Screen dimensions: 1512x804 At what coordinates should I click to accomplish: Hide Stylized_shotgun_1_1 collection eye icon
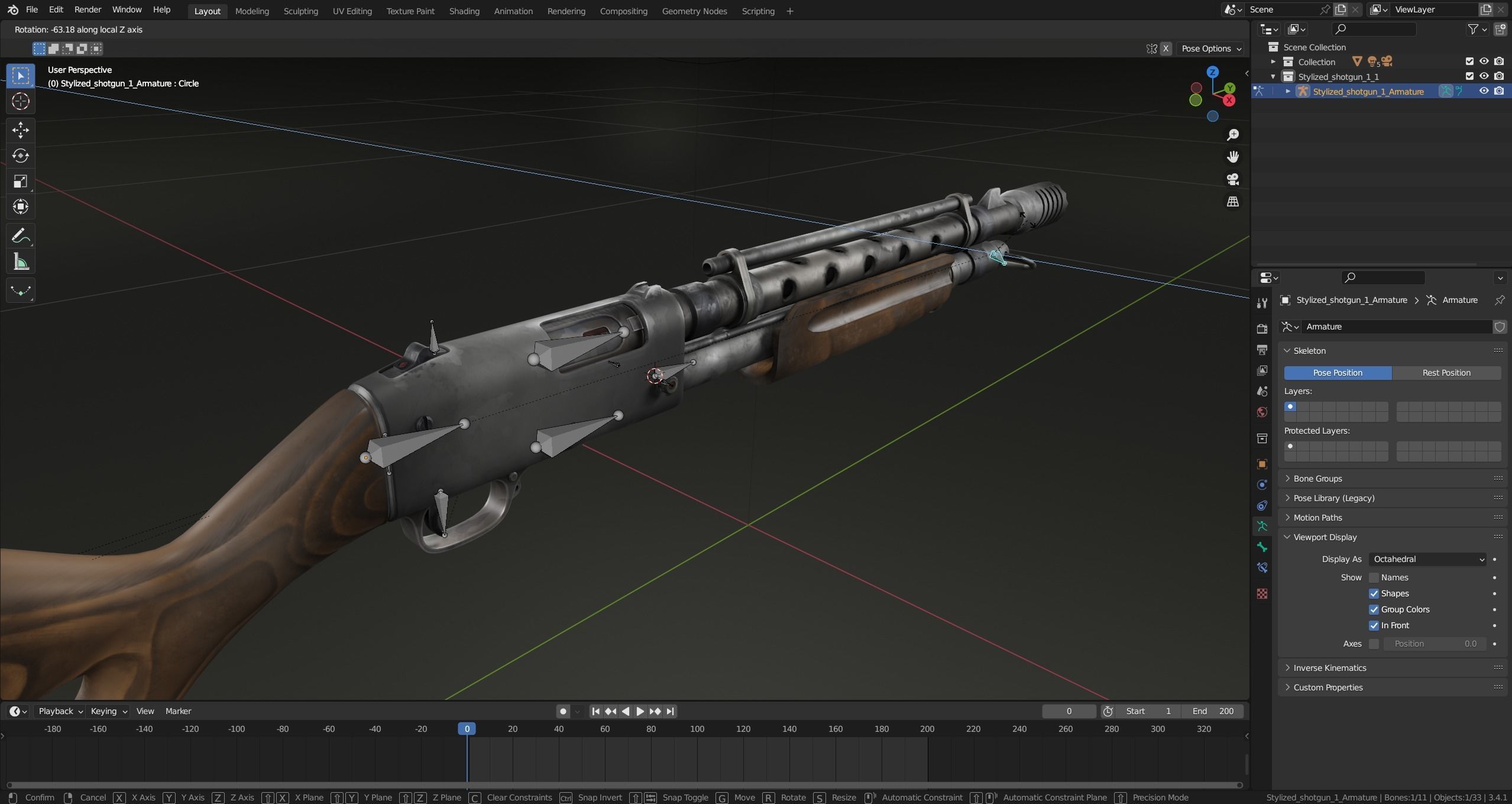pos(1484,76)
